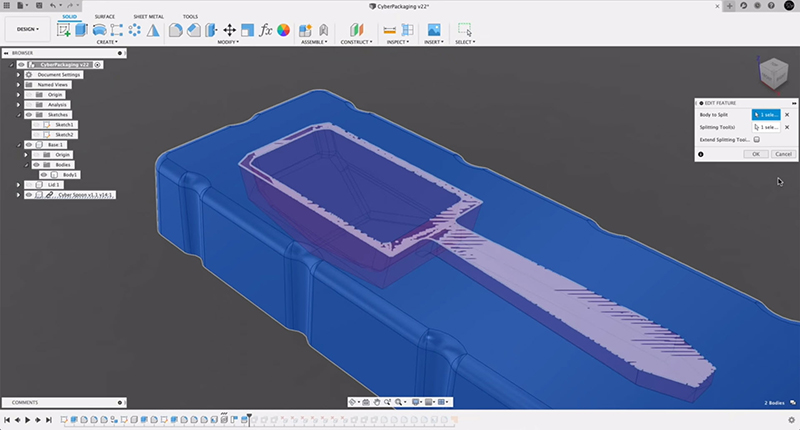Viewport: 800px width, 430px height.
Task: Click the ViewCube in the viewport
Action: 772,73
